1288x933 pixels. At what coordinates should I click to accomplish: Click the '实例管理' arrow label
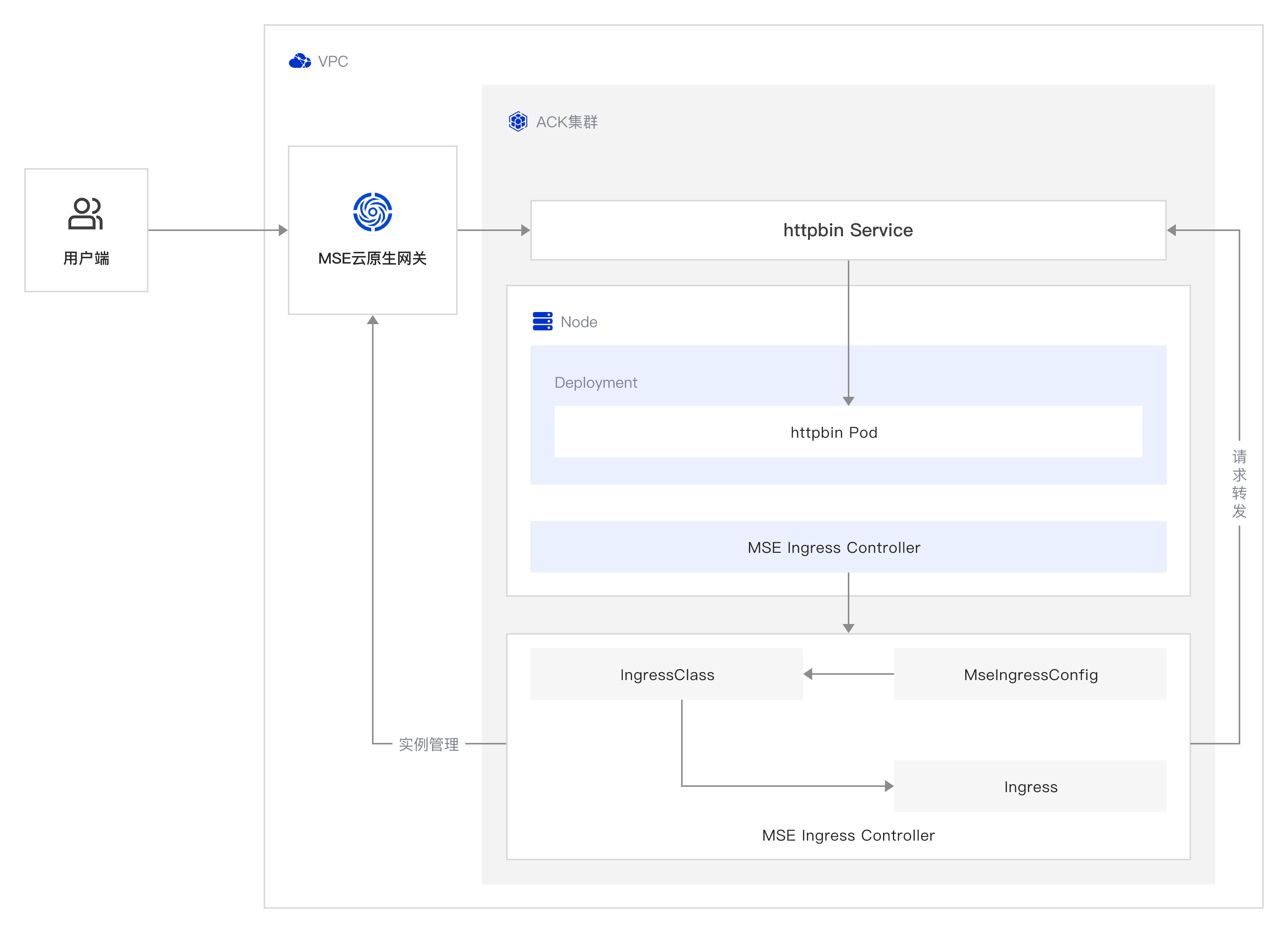click(x=429, y=744)
